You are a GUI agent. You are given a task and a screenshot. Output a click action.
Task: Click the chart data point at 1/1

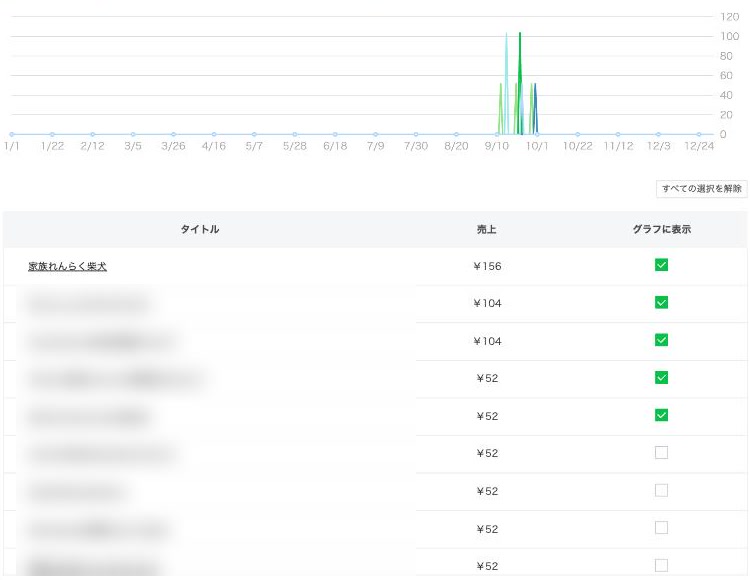pyautogui.click(x=11, y=134)
